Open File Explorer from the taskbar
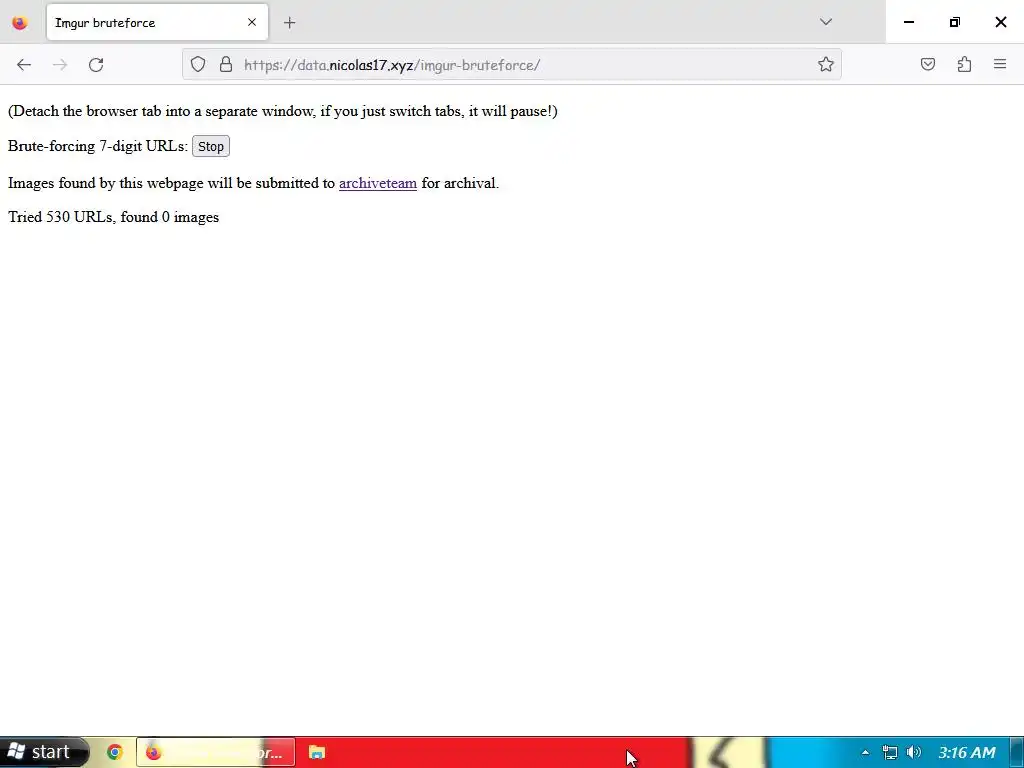This screenshot has width=1024, height=768. coord(317,752)
